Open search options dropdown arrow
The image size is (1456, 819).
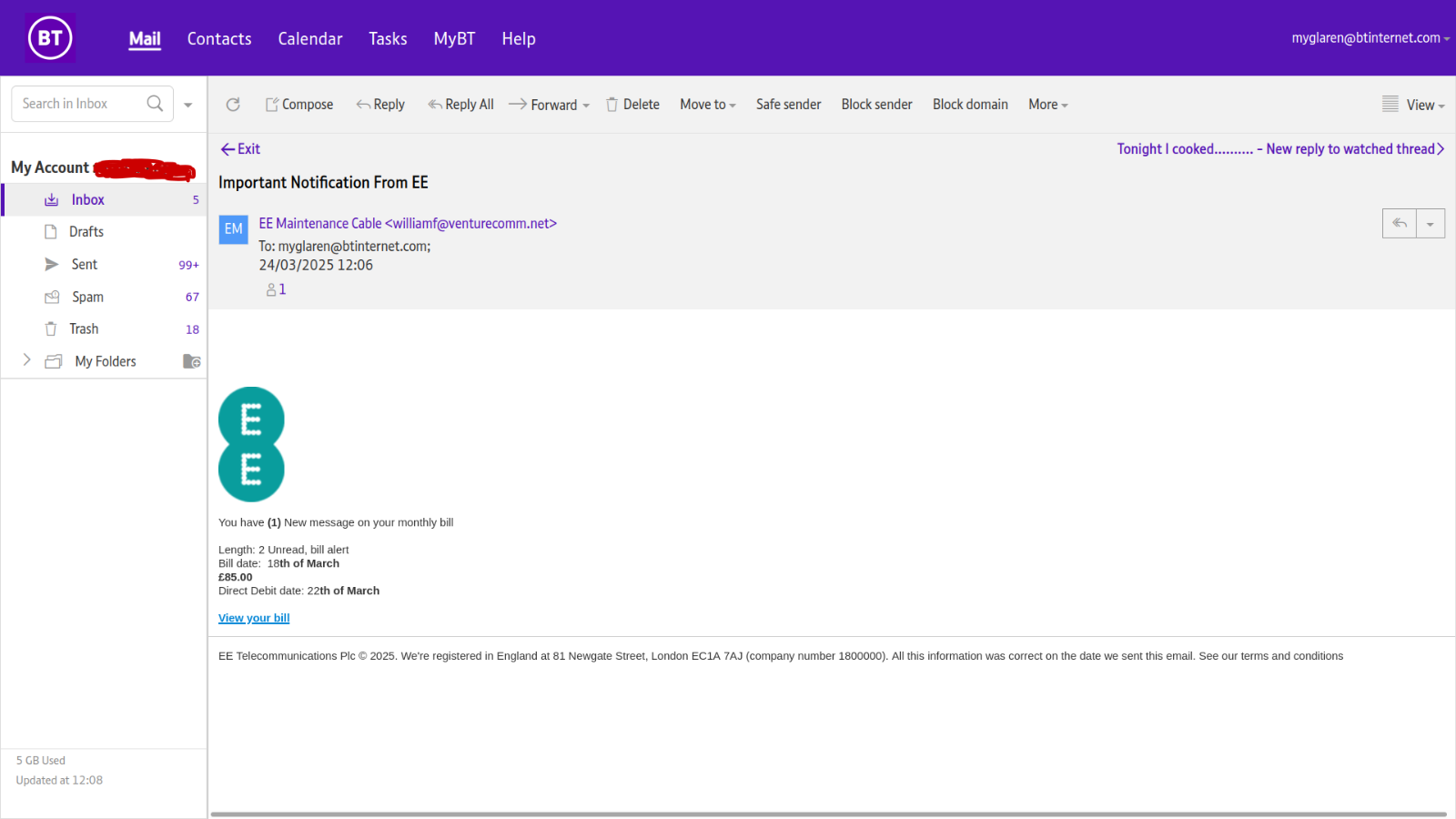[188, 105]
